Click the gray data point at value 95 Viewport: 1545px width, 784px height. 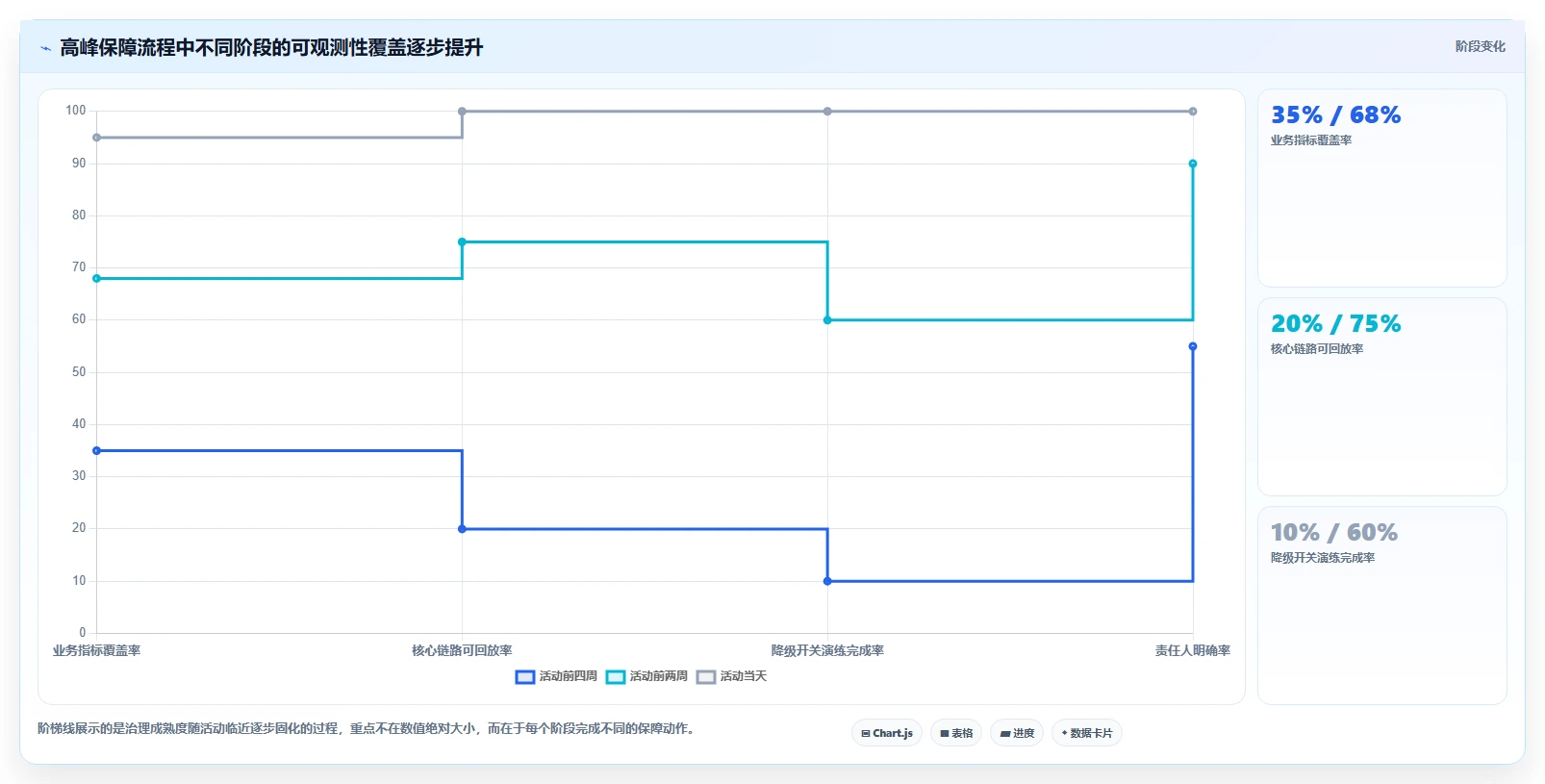(x=96, y=138)
